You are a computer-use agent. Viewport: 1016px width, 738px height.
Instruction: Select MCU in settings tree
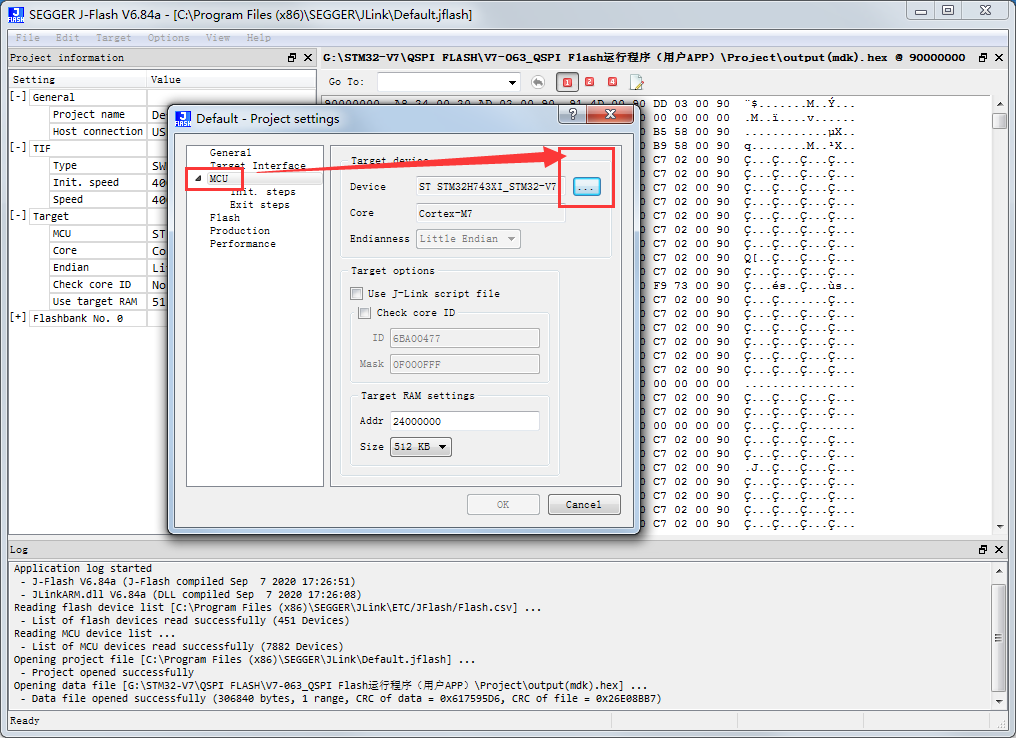pyautogui.click(x=218, y=179)
